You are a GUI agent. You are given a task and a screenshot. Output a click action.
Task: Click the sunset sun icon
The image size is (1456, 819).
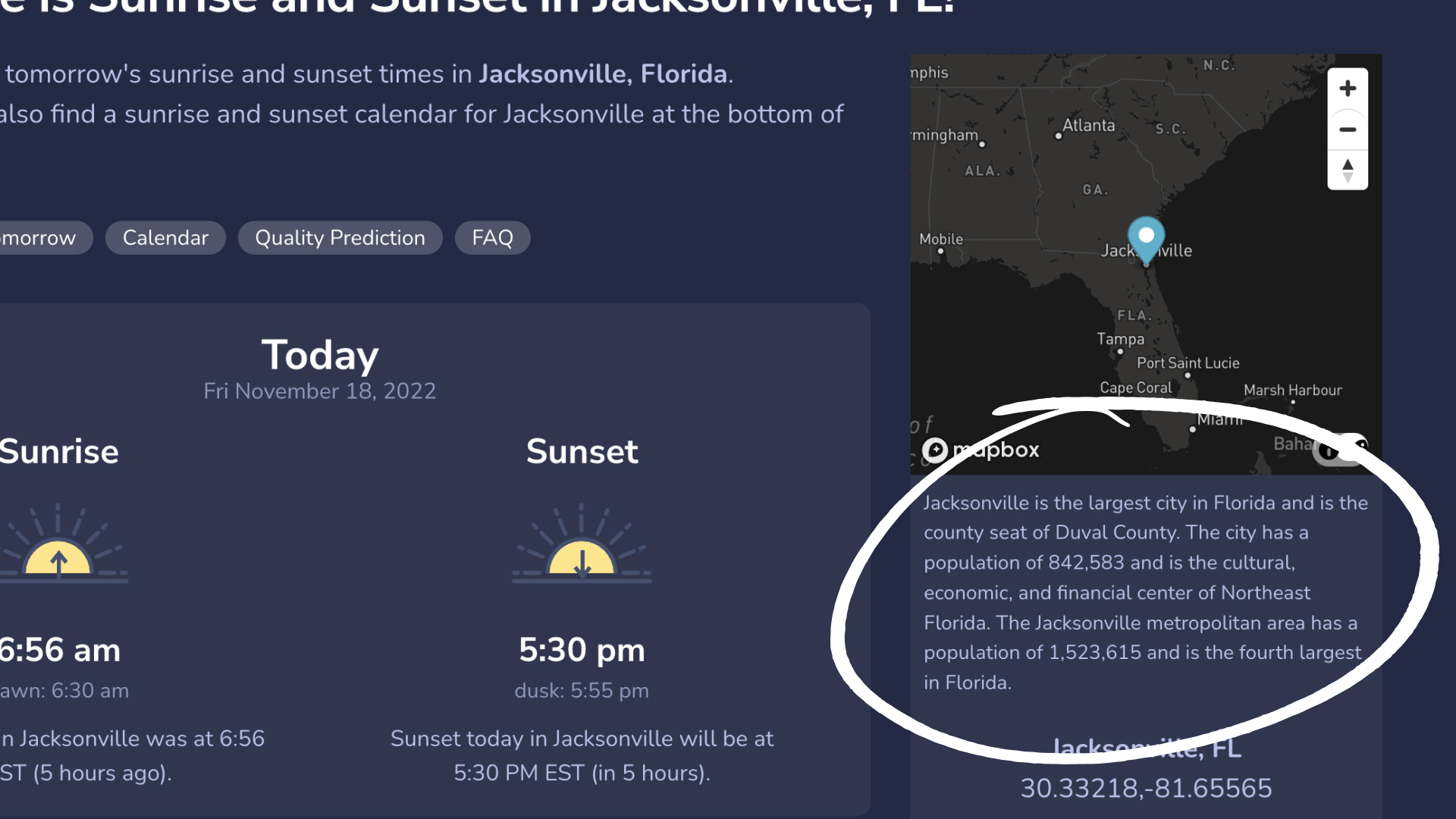(582, 543)
